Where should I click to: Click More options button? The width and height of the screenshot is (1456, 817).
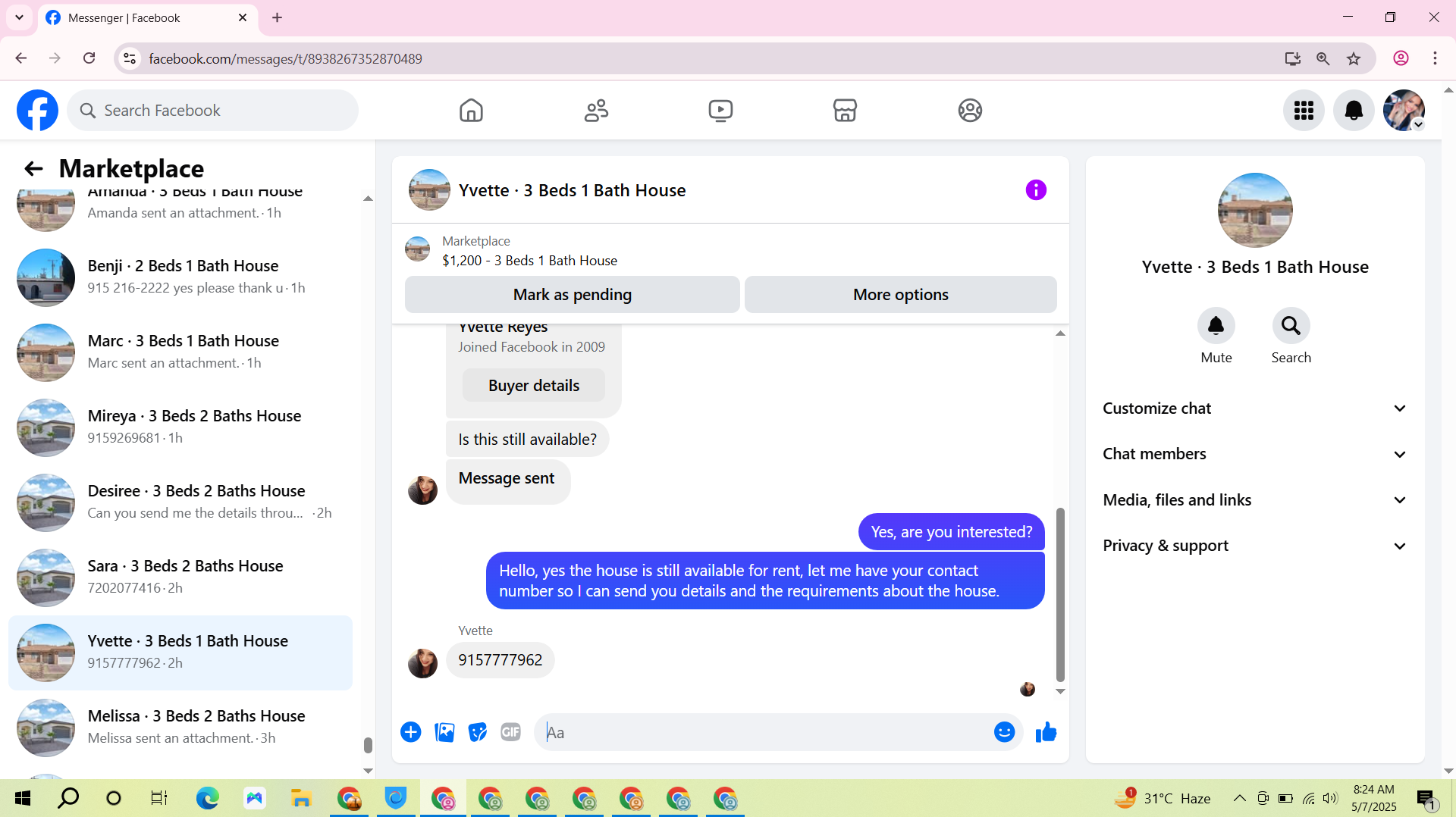901,295
